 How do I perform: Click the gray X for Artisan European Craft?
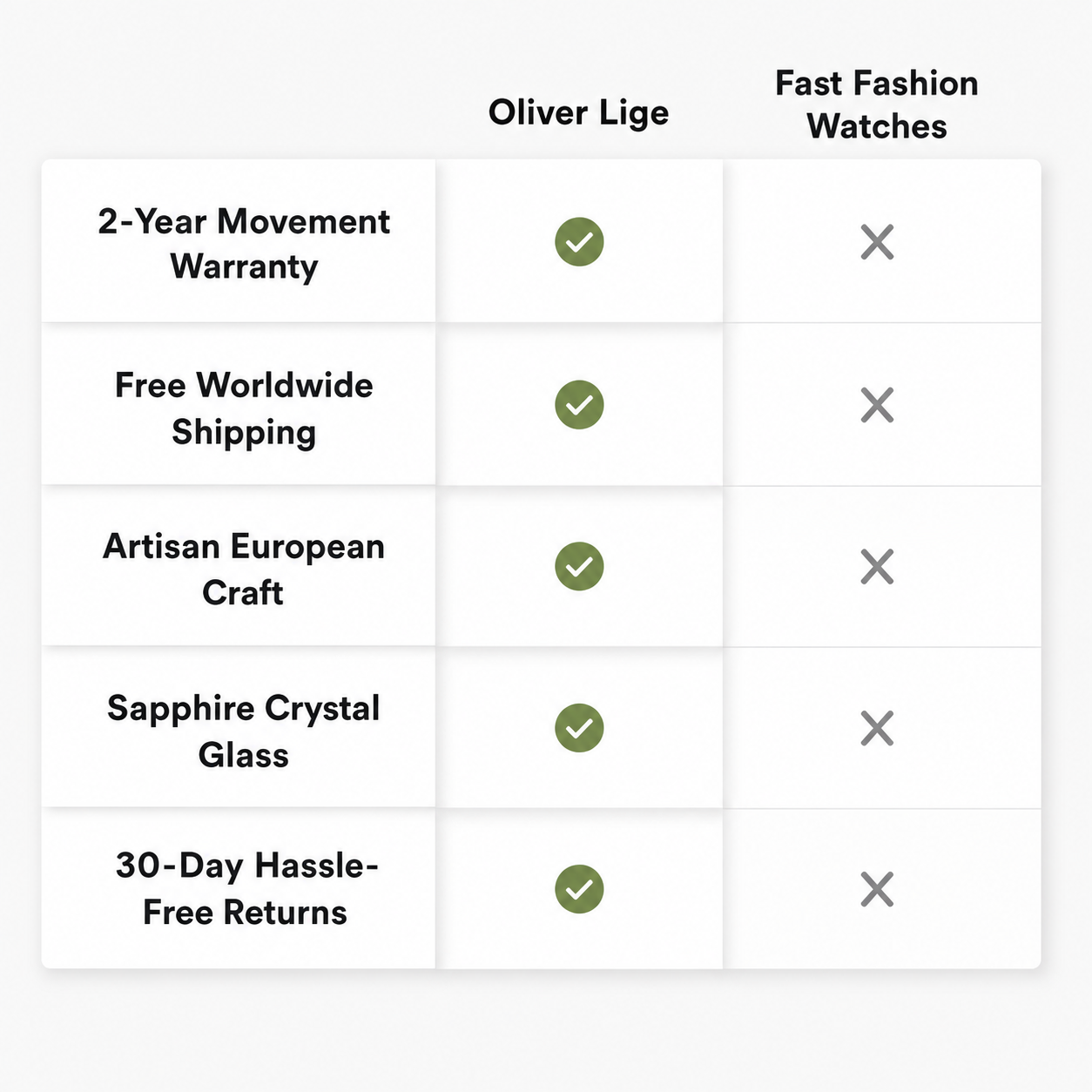877,567
